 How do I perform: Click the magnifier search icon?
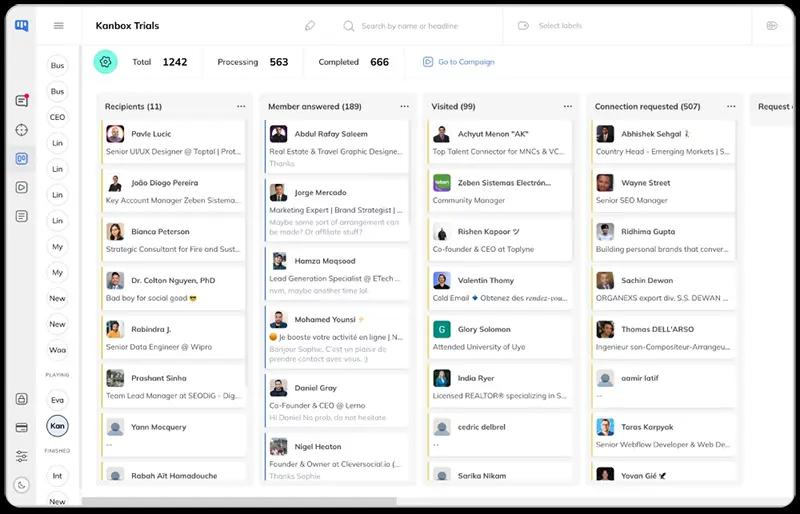coord(348,26)
